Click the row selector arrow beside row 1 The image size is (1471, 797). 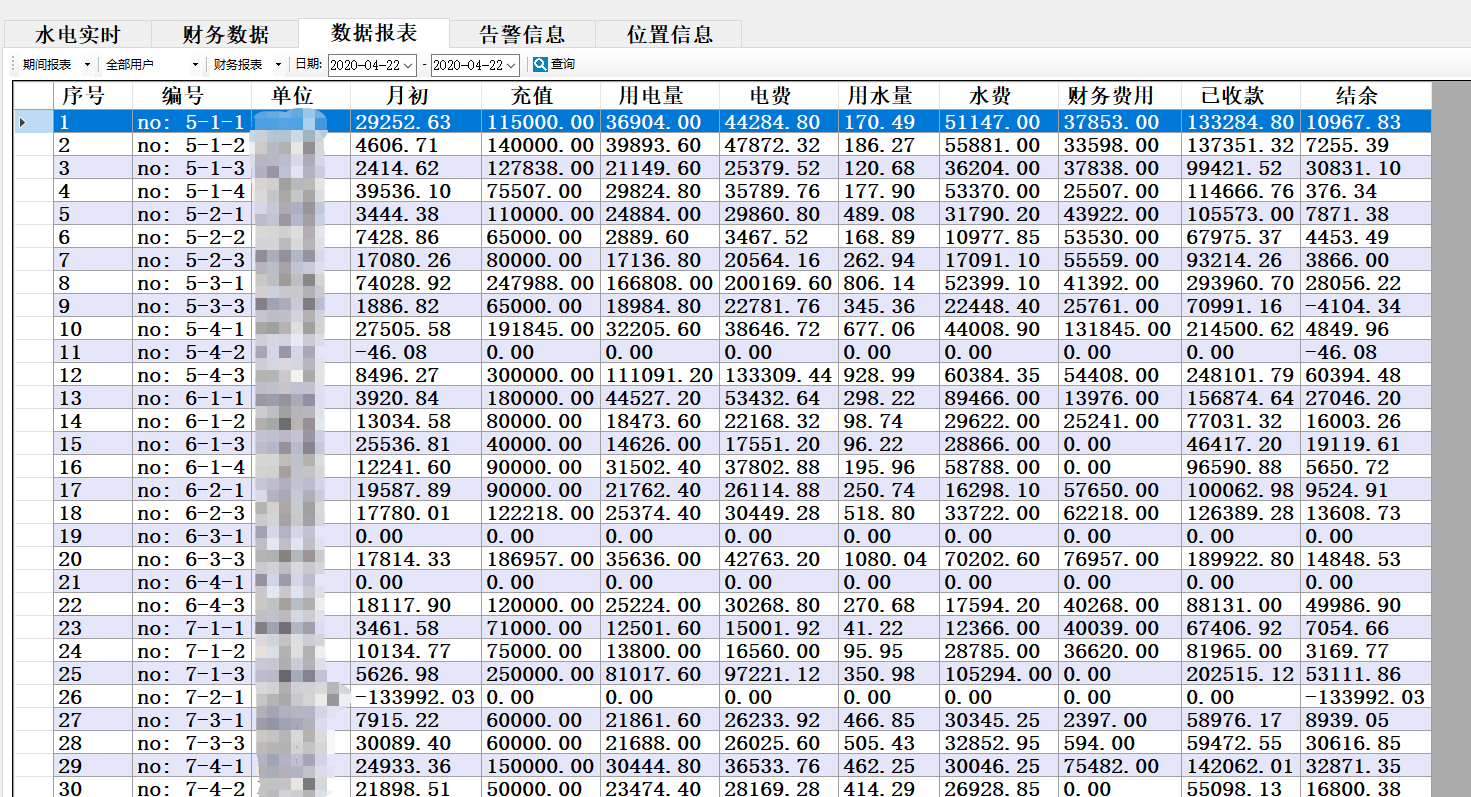point(22,121)
